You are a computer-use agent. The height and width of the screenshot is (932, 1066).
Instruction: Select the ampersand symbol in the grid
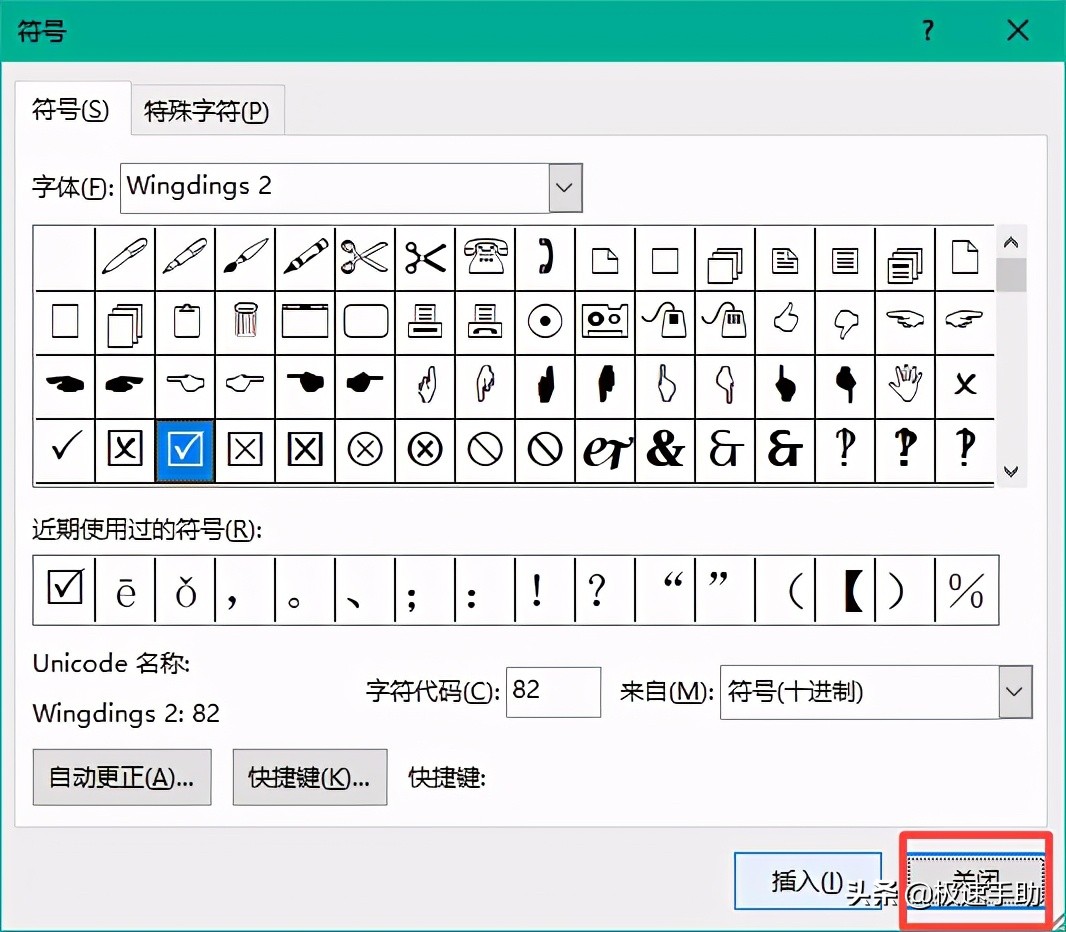pyautogui.click(x=665, y=449)
